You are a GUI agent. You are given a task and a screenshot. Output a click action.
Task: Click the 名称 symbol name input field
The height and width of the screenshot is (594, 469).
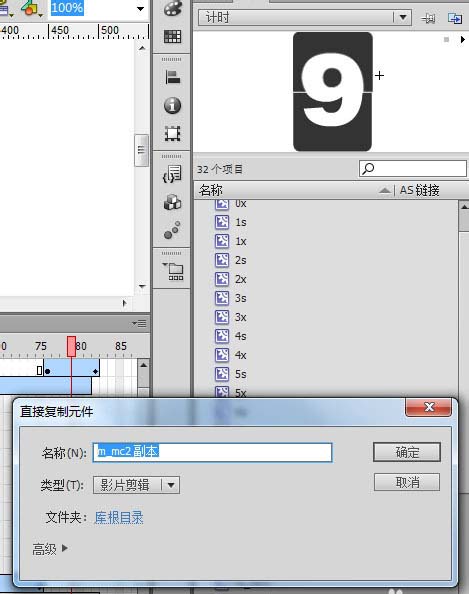(x=213, y=452)
